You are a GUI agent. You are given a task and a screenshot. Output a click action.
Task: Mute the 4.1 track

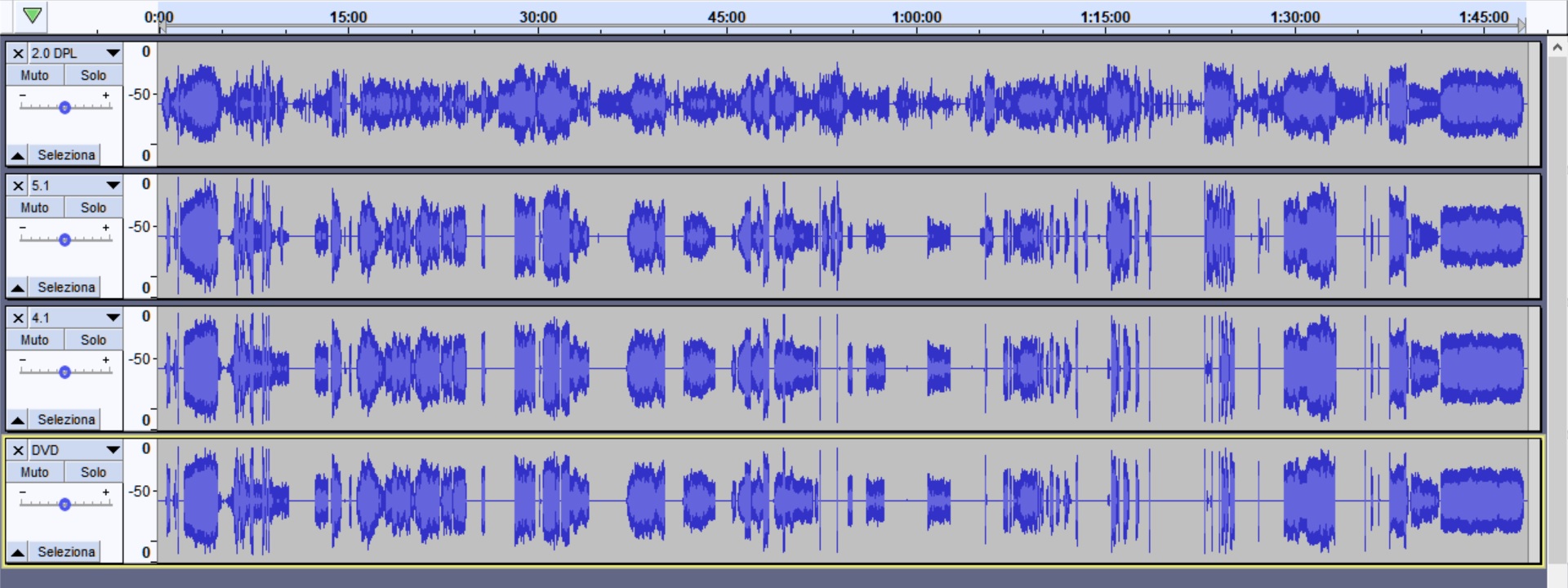pos(34,340)
